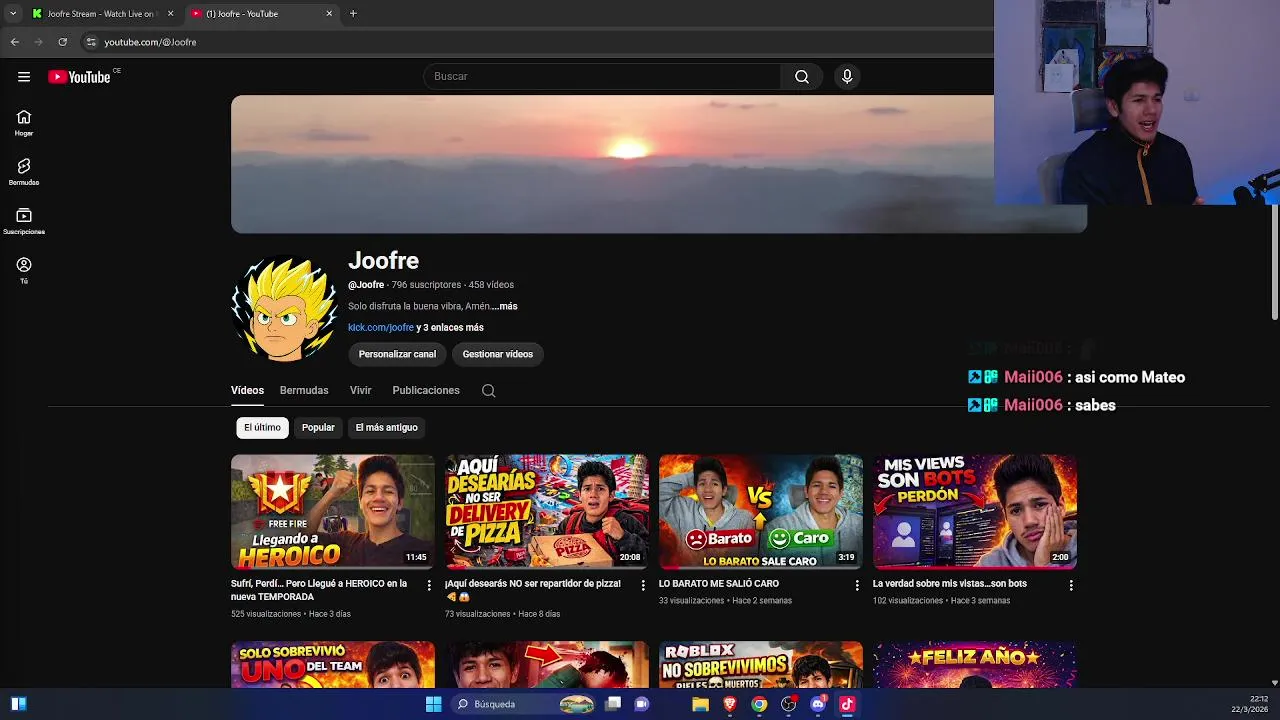The height and width of the screenshot is (720, 1280).
Task: Click the YouTube logo
Action: coord(79,77)
